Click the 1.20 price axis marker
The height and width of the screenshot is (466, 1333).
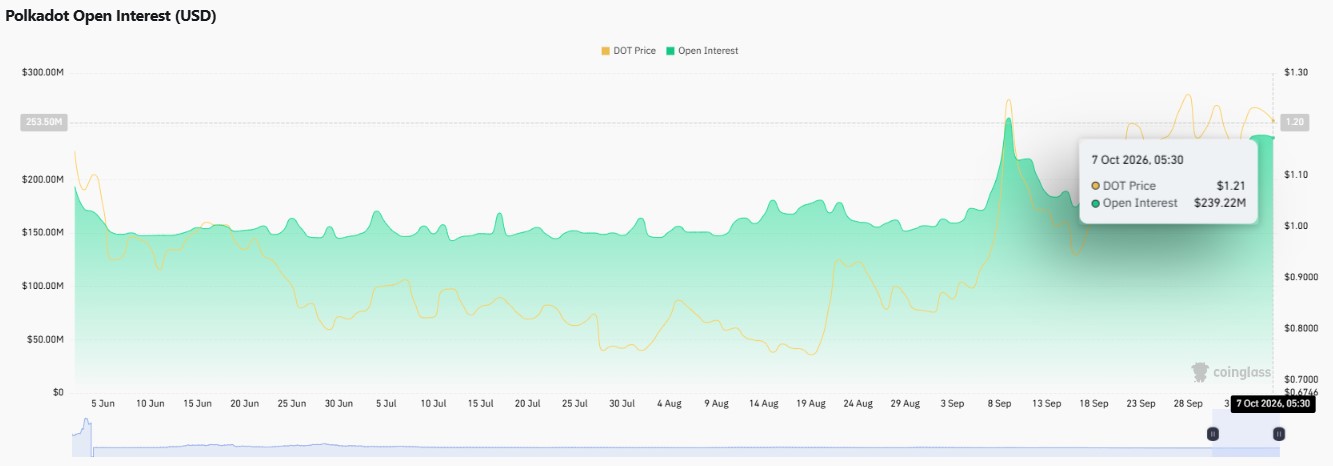(1296, 123)
